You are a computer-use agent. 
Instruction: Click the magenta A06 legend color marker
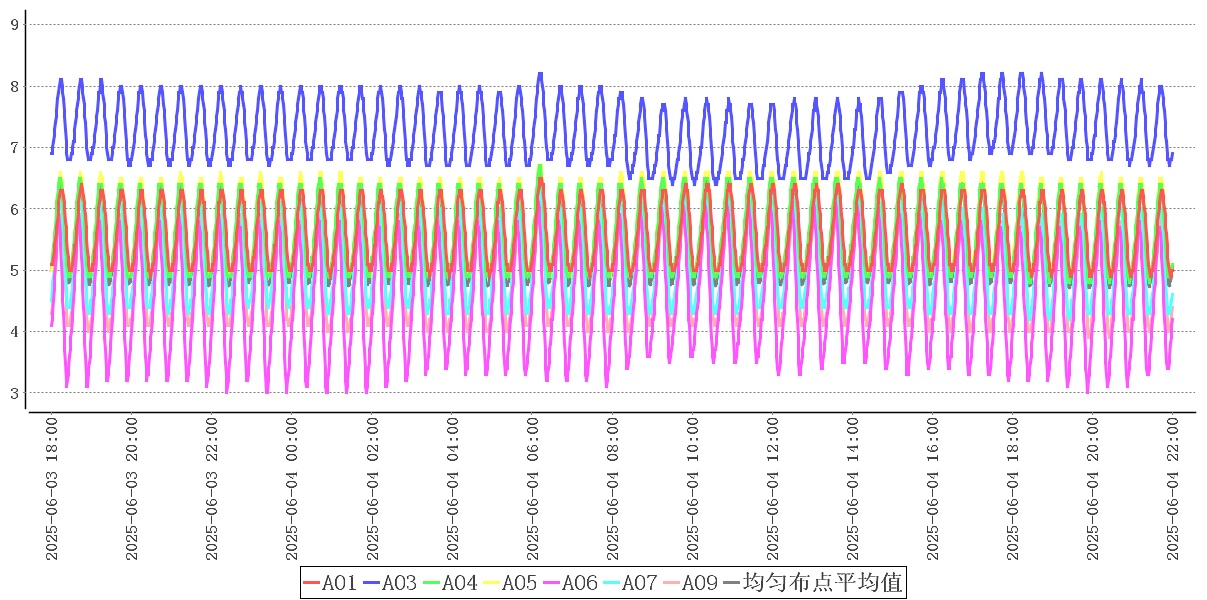pyautogui.click(x=551, y=582)
